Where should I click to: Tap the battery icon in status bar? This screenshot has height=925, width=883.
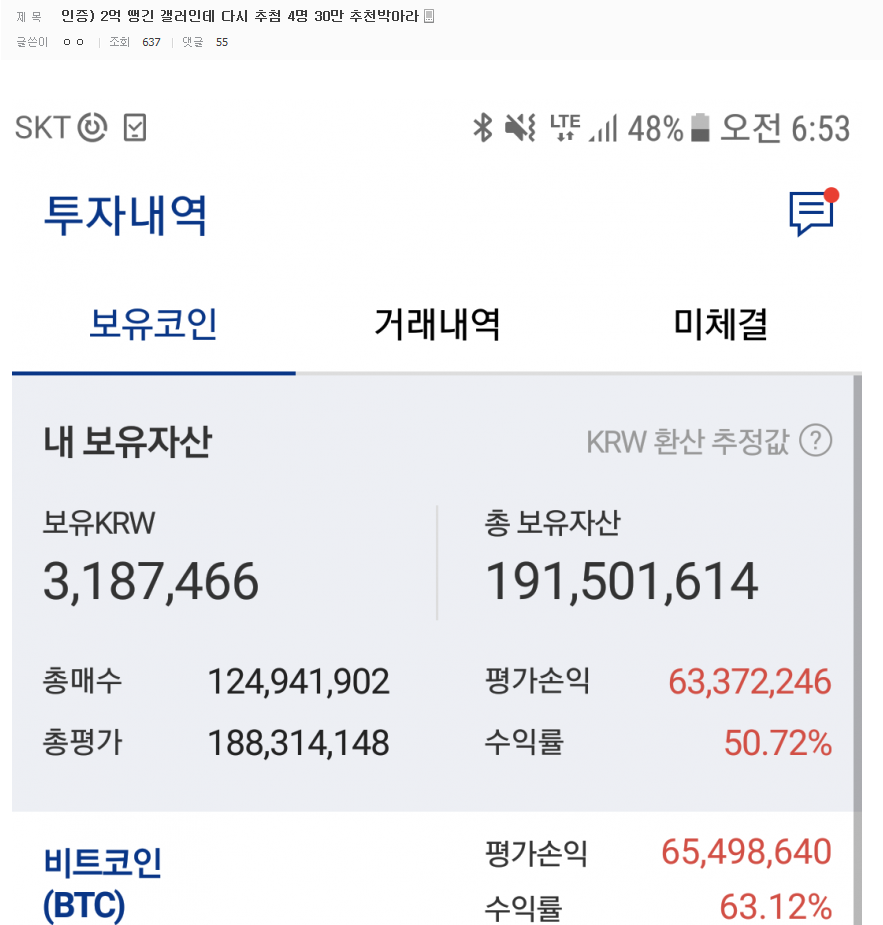(x=700, y=127)
